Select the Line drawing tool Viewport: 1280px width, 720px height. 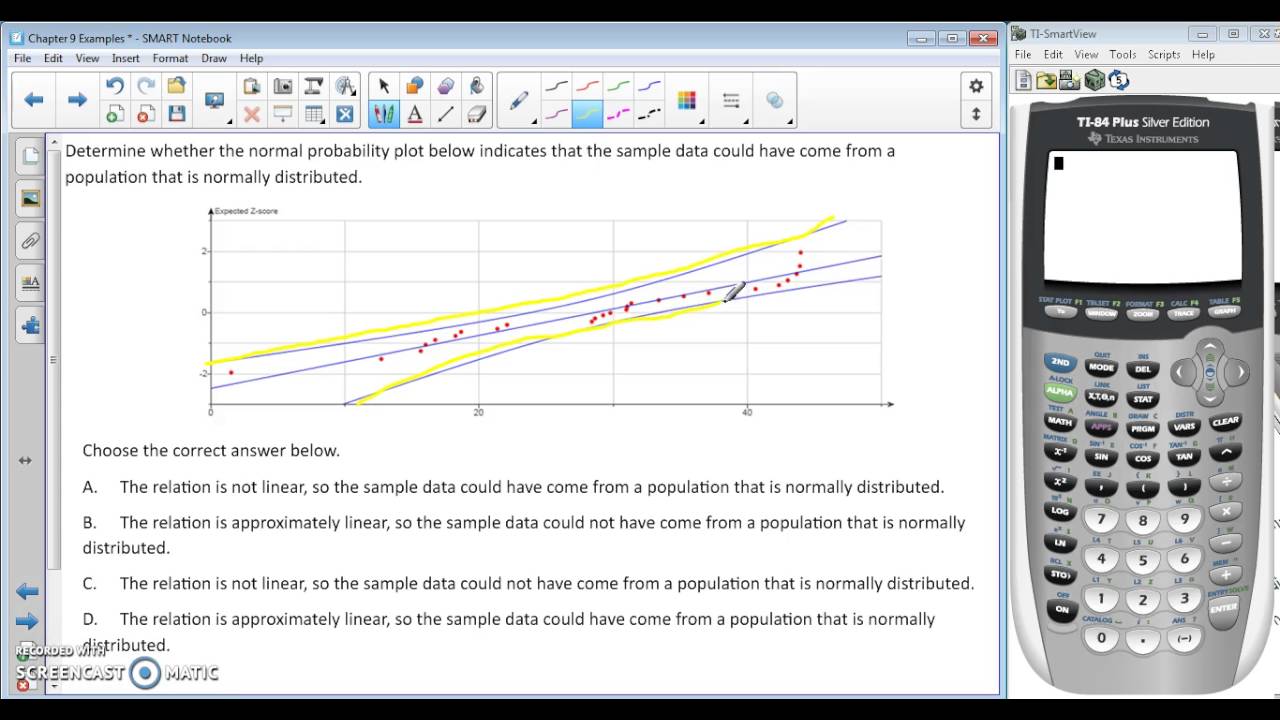click(x=446, y=114)
